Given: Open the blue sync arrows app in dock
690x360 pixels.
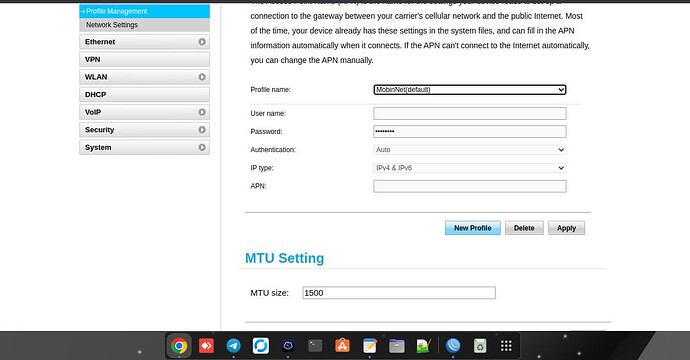Looking at the screenshot, I should click(x=261, y=346).
